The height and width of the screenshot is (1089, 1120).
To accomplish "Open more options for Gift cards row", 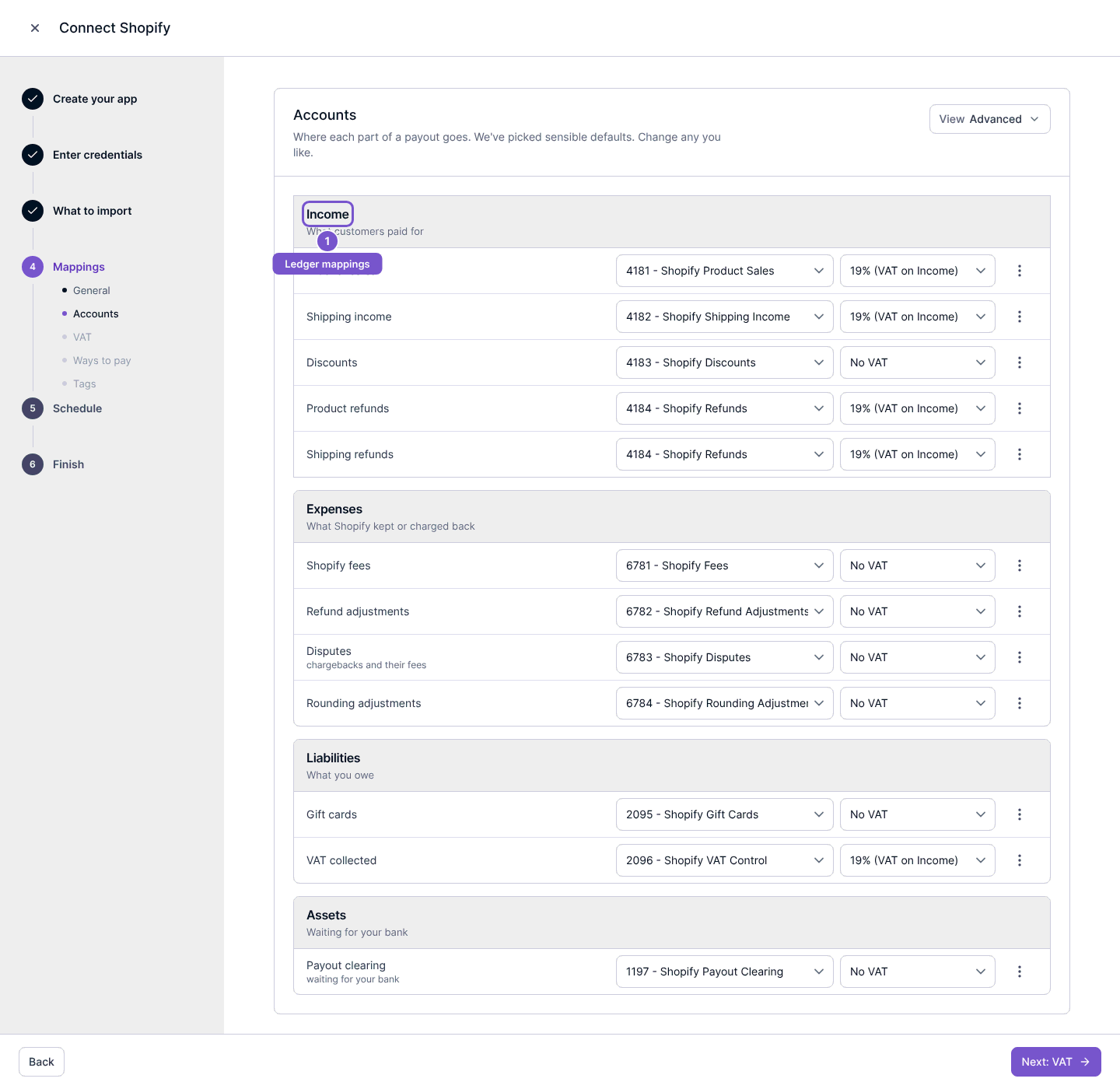I will [x=1020, y=814].
